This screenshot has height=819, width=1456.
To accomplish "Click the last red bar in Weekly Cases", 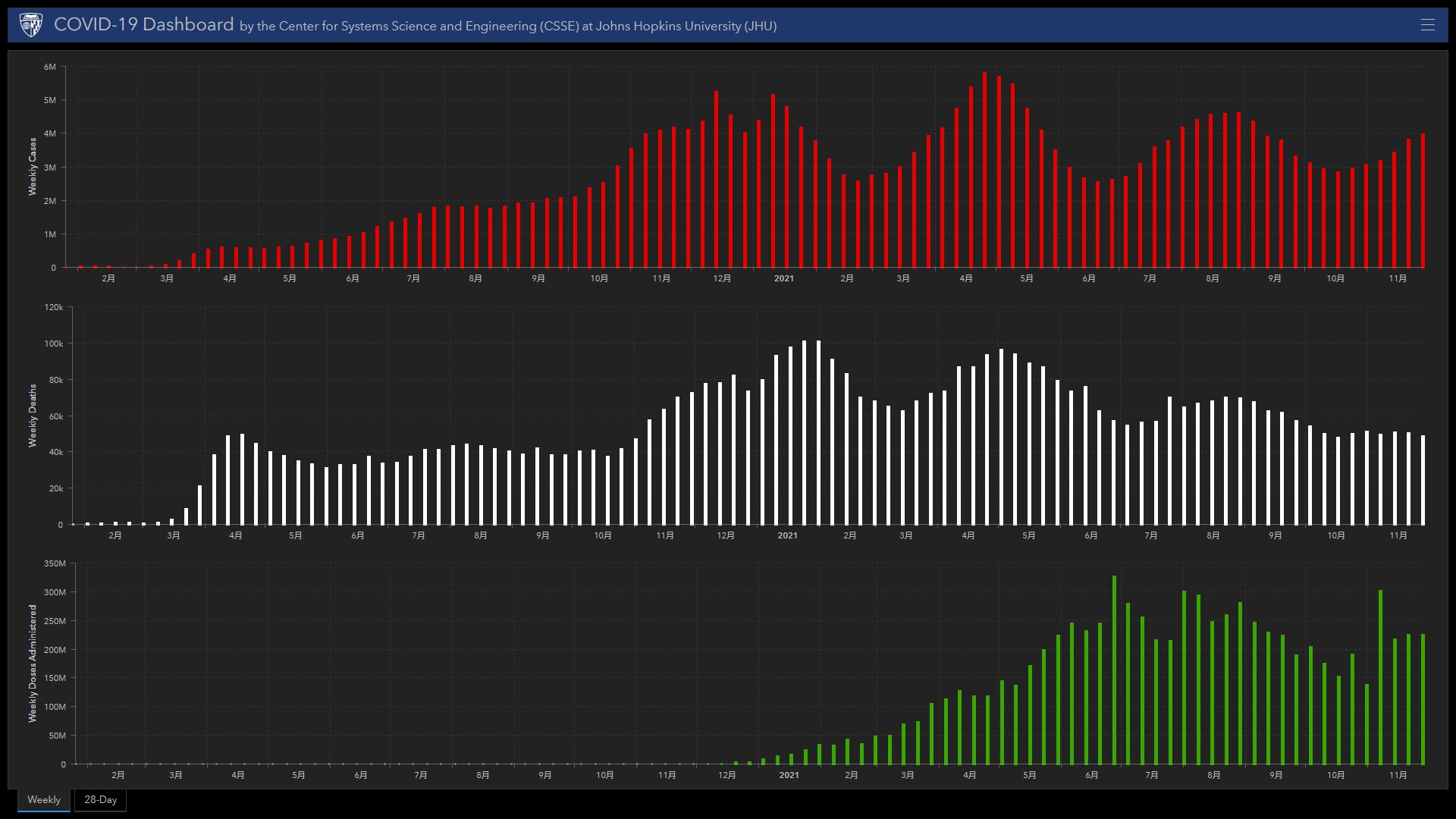I will tap(1423, 201).
